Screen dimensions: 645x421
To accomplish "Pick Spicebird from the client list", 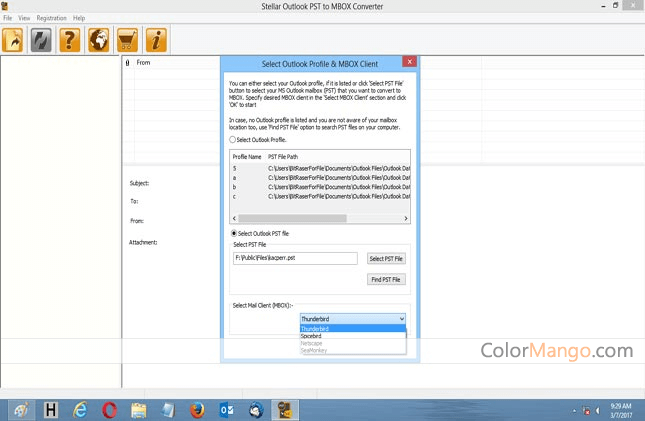I will [312, 336].
